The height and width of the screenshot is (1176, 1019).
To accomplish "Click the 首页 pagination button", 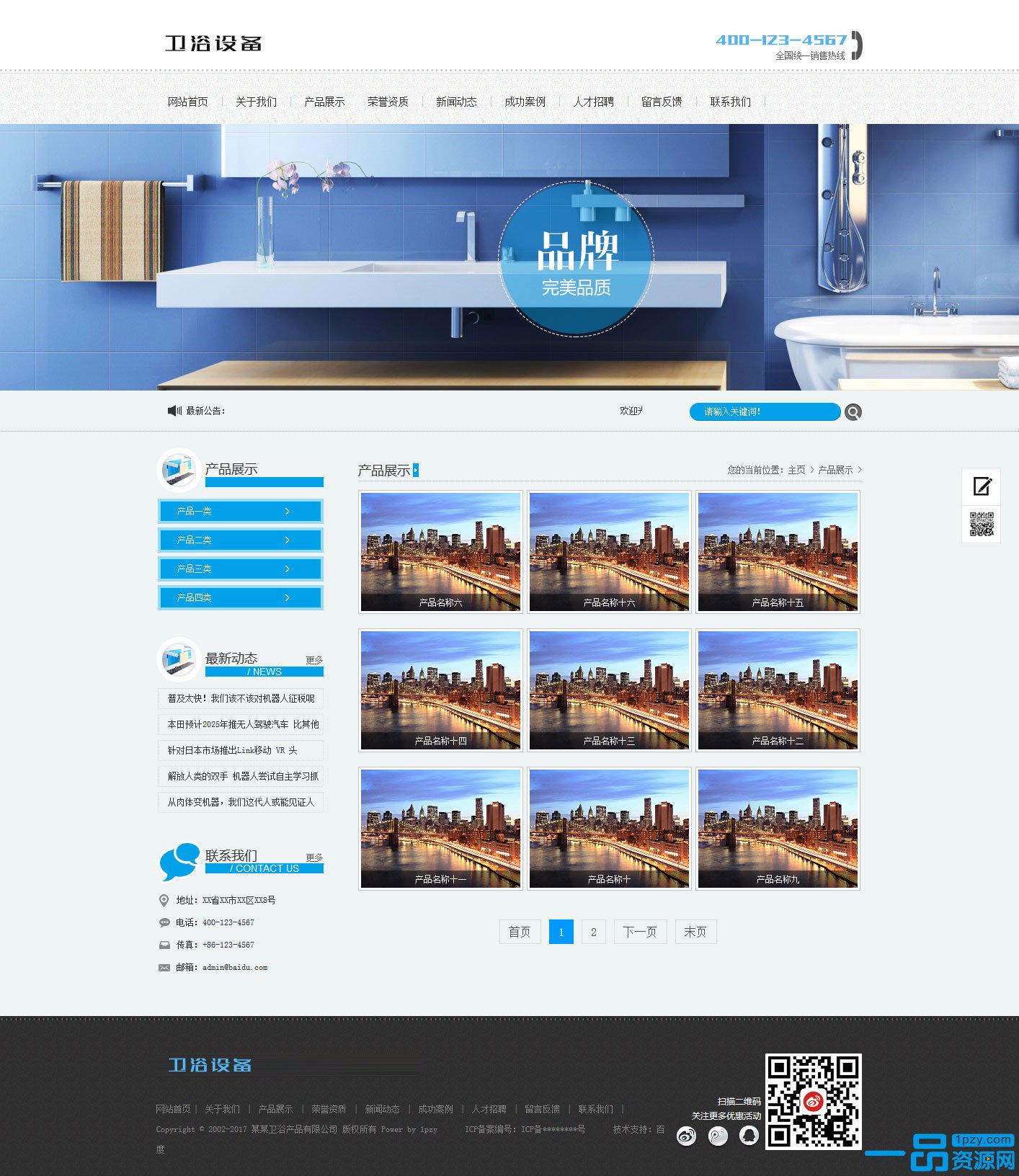I will 520,932.
